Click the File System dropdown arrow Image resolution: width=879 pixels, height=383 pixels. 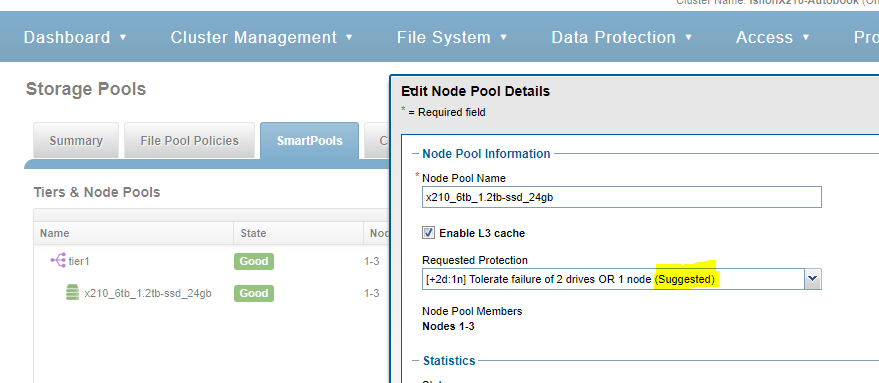[x=503, y=38]
